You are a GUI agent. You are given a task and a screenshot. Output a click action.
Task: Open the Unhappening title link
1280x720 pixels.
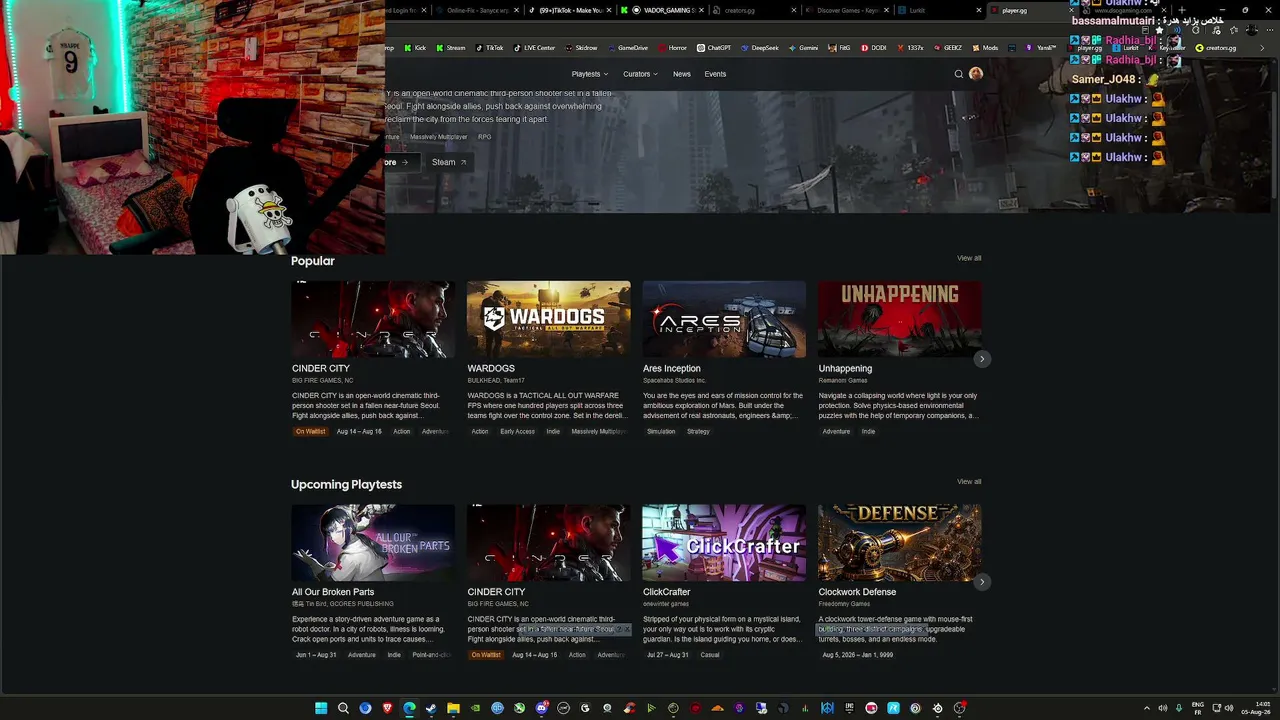pos(845,369)
